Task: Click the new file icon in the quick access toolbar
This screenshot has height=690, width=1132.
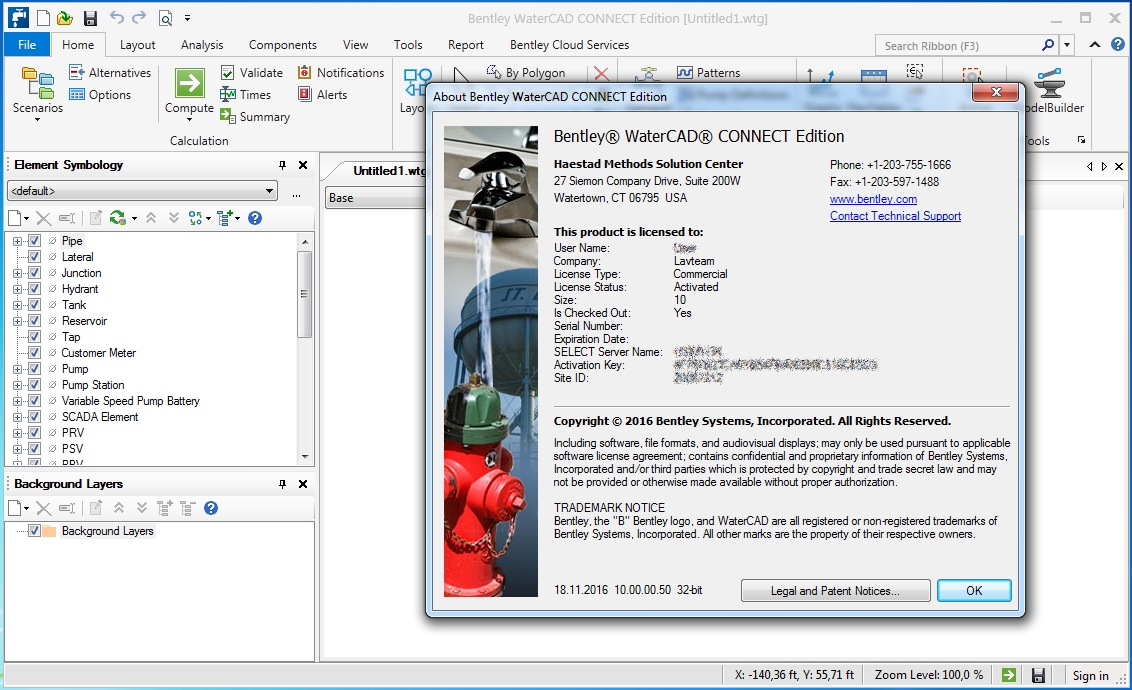Action: pos(43,18)
